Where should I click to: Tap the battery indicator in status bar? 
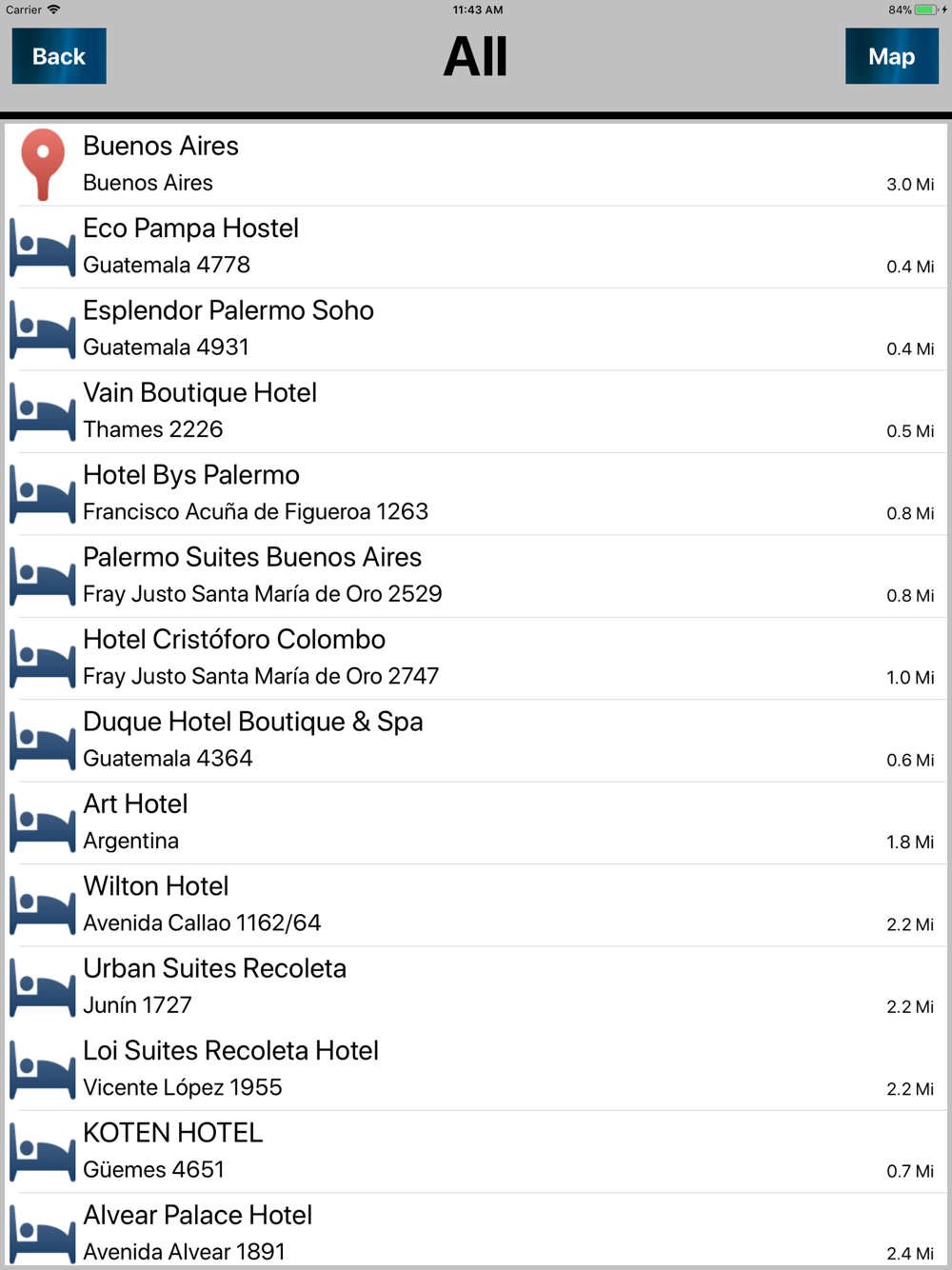pos(925,10)
